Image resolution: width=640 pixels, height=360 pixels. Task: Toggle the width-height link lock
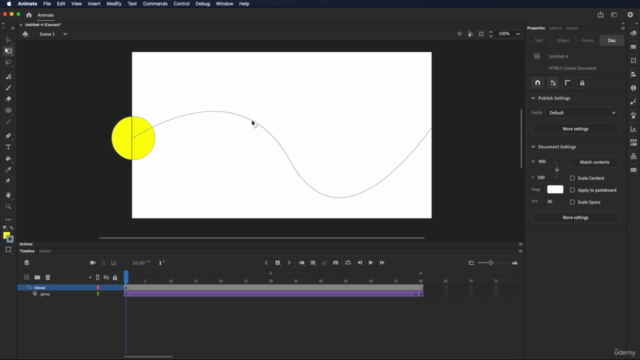(557, 170)
